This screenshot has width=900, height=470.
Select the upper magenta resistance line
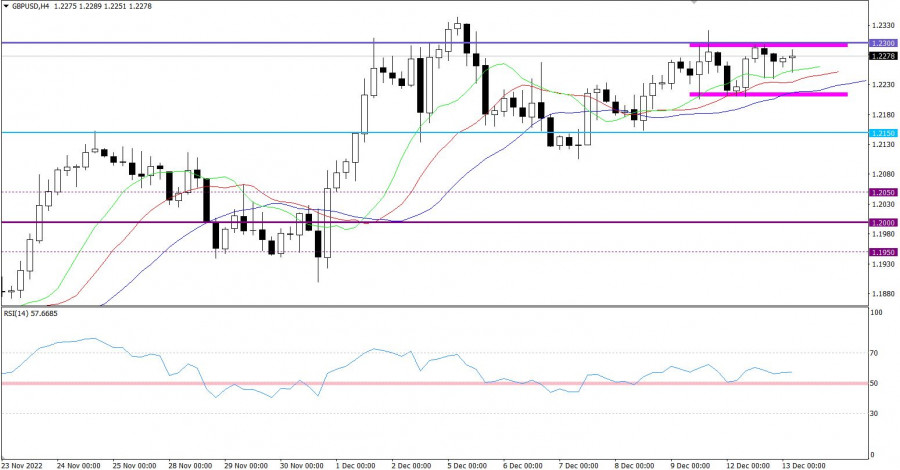(x=768, y=45)
